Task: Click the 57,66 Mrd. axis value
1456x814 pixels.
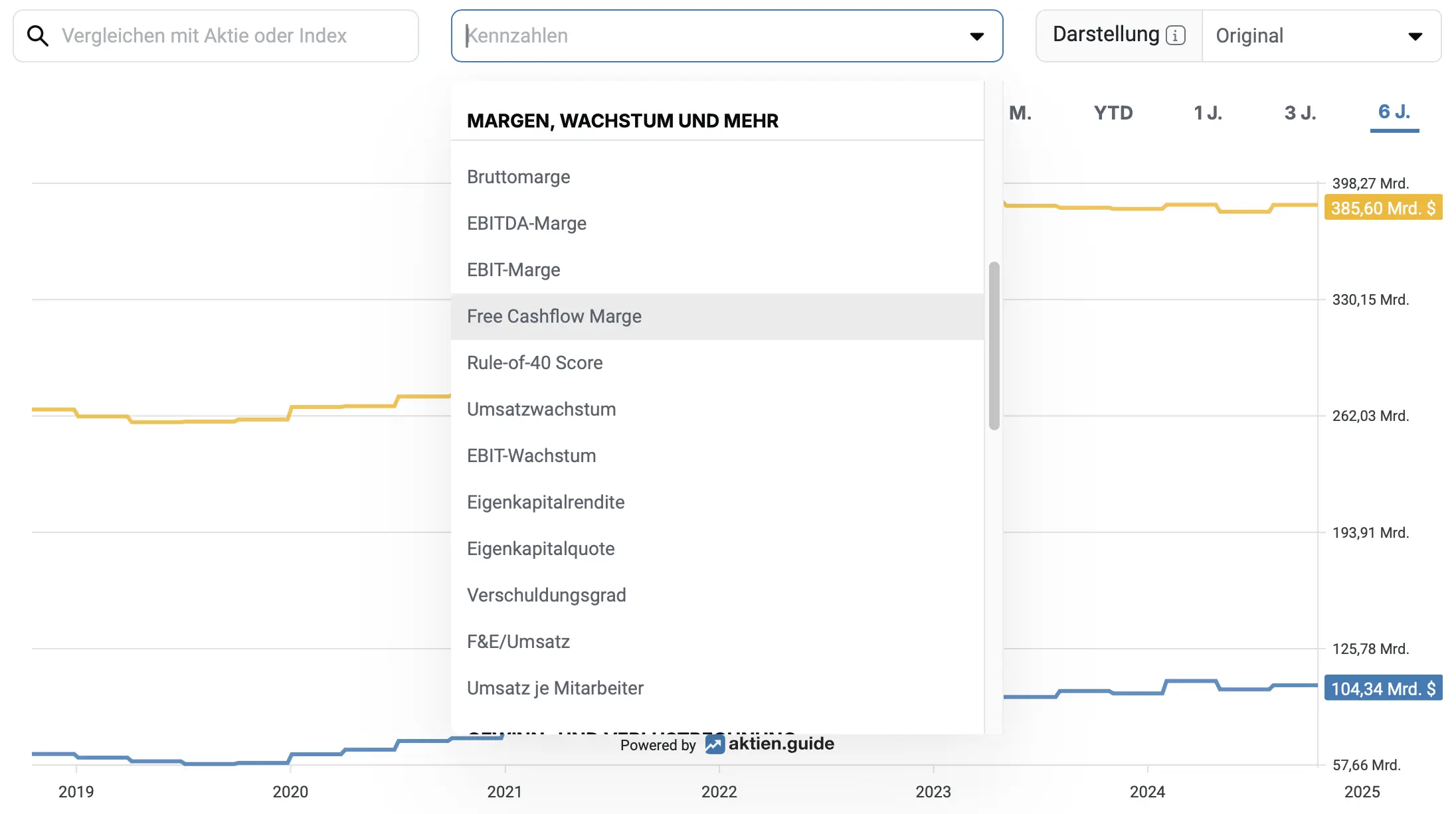Action: coord(1366,766)
